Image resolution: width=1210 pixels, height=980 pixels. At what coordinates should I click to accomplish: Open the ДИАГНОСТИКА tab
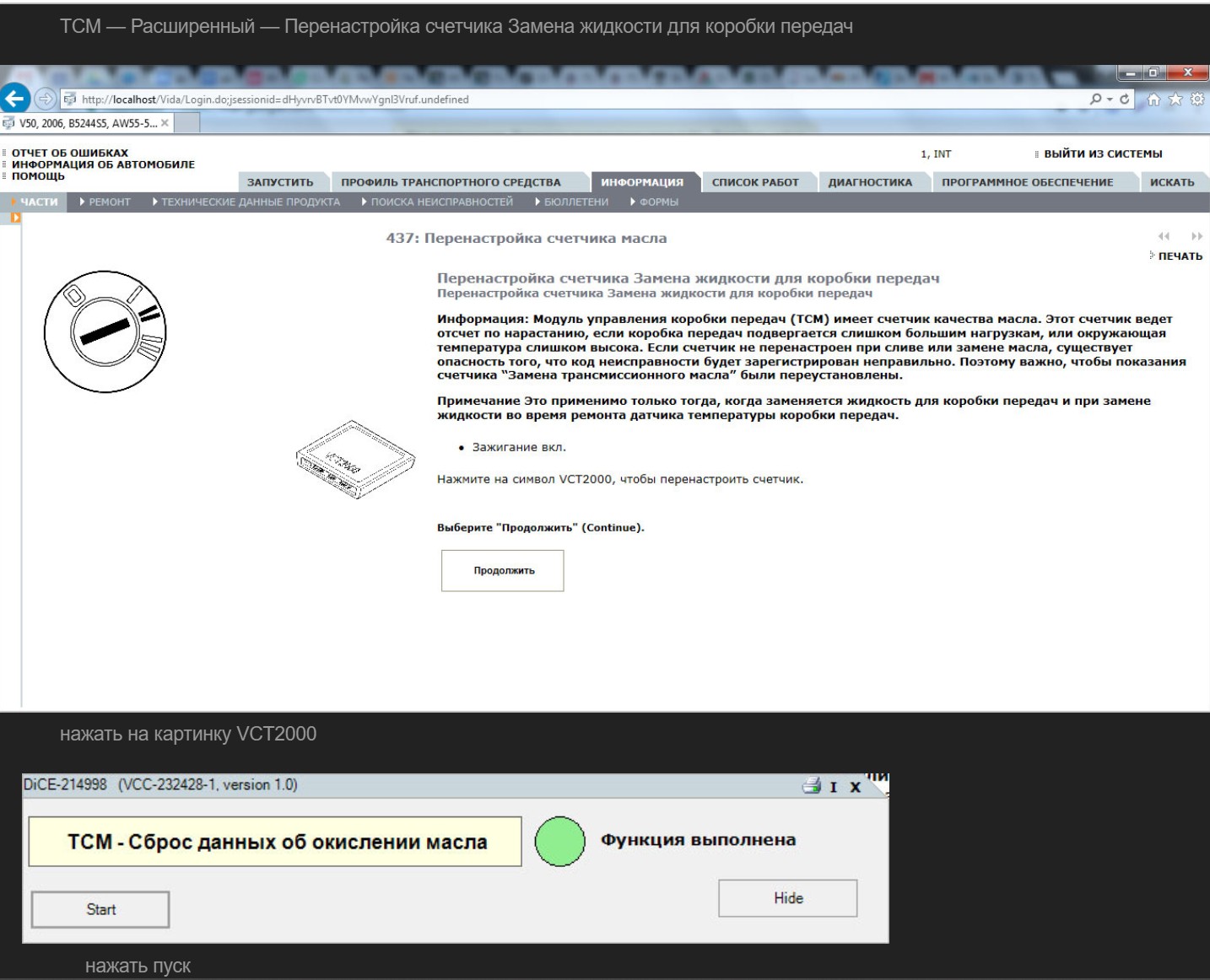870,182
